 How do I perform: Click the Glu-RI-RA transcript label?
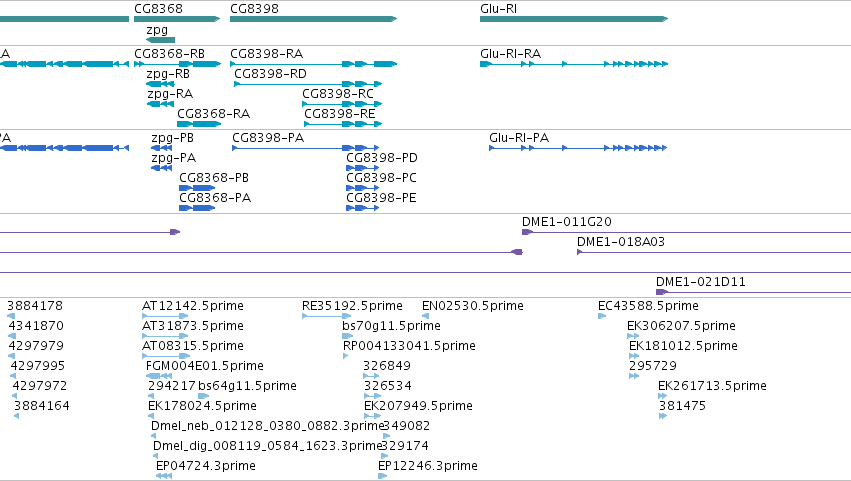pyautogui.click(x=511, y=54)
